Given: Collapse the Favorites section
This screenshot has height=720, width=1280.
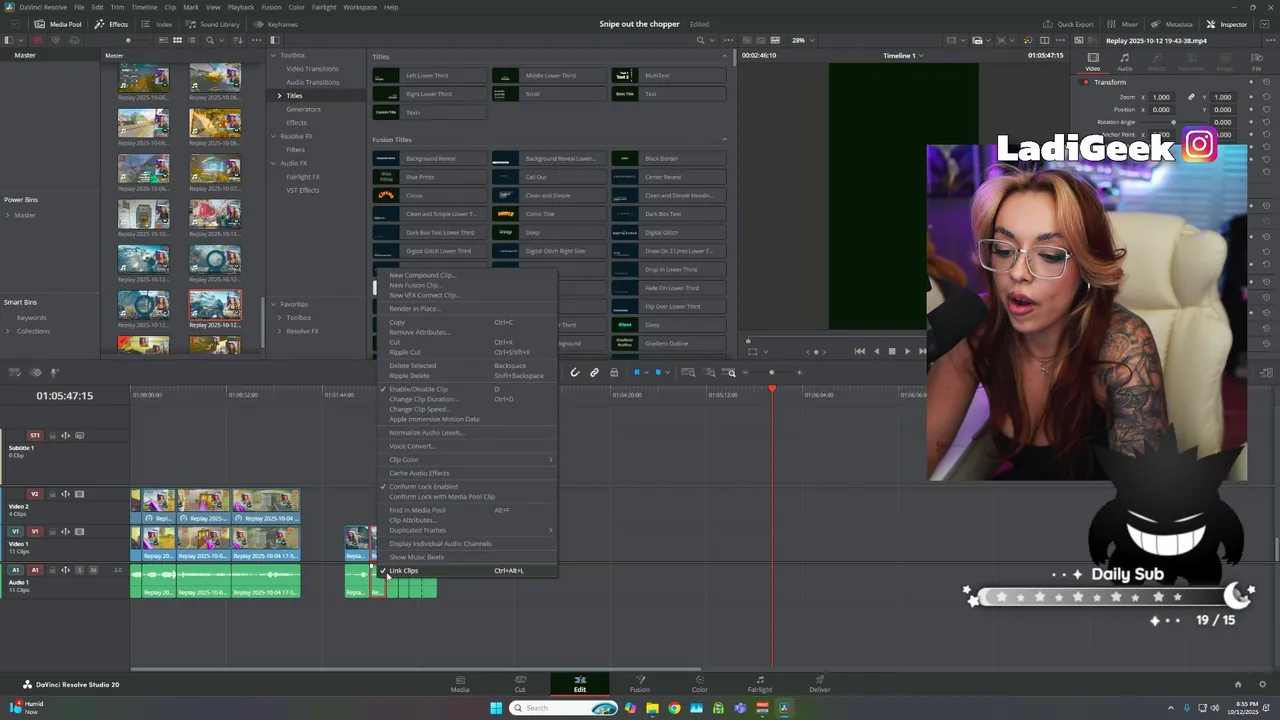Looking at the screenshot, I should tap(273, 304).
